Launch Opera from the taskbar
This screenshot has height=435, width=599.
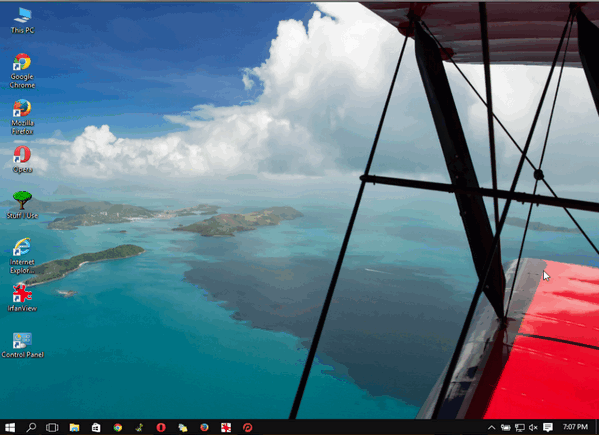click(x=161, y=427)
